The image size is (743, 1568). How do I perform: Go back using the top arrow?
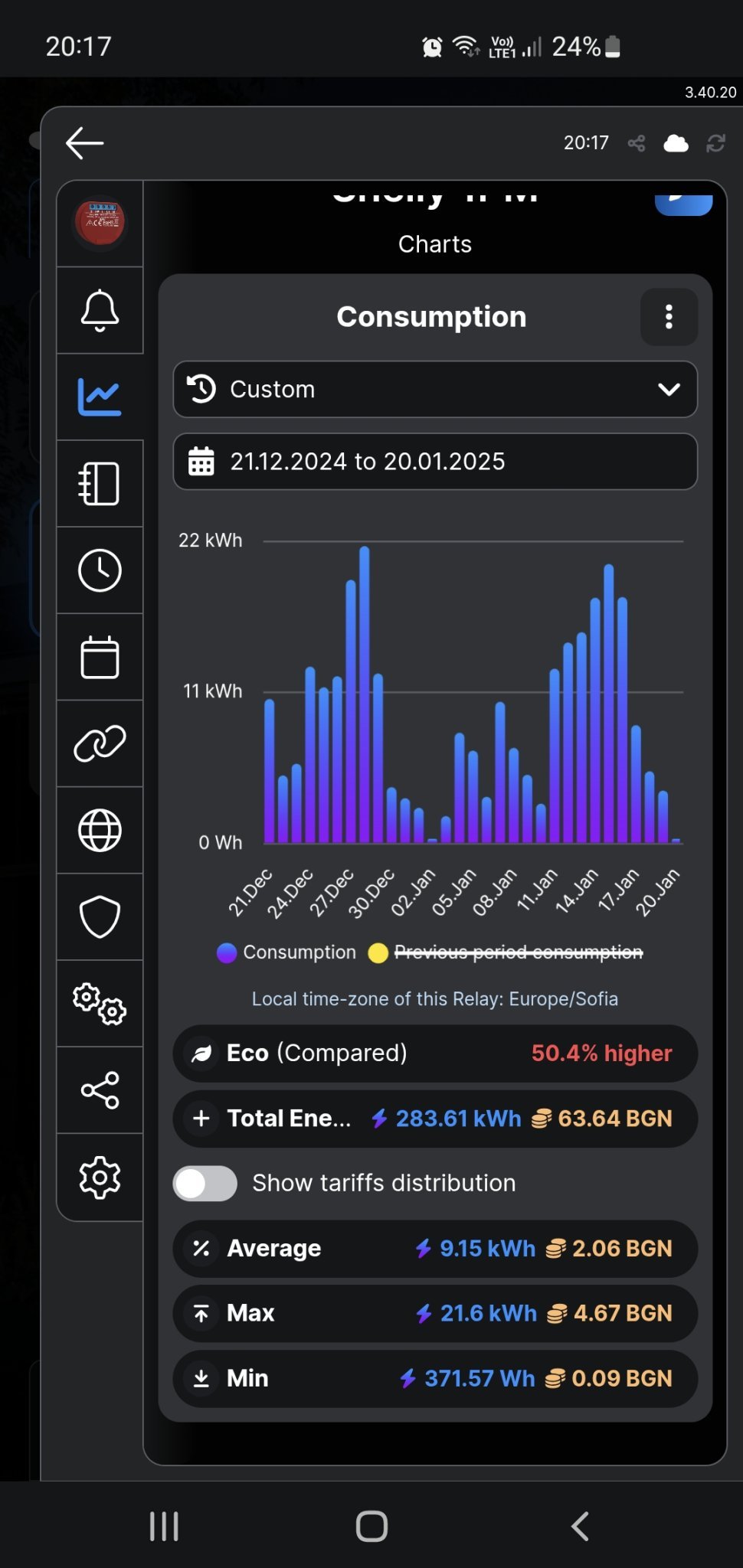[84, 143]
